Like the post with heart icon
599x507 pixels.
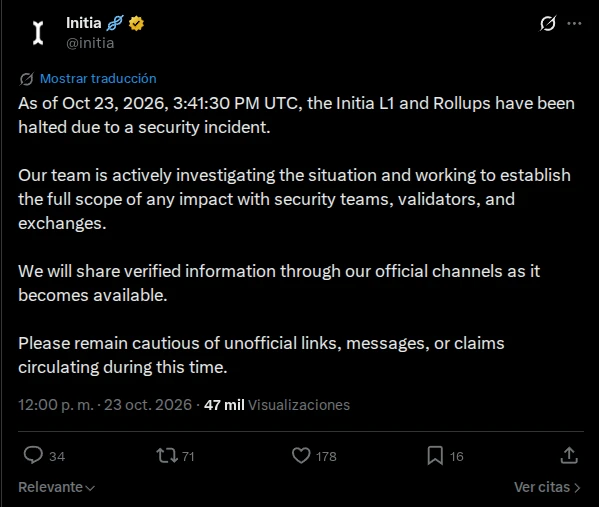point(301,455)
